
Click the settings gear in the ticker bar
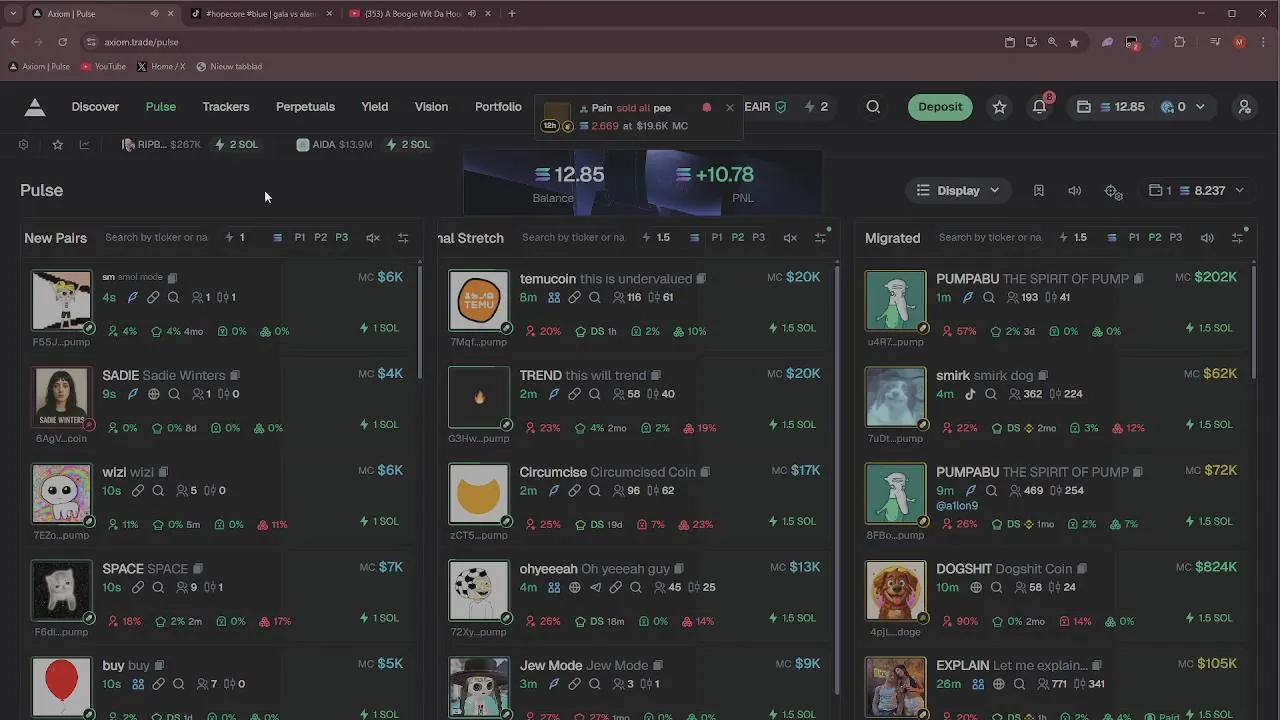(x=23, y=145)
